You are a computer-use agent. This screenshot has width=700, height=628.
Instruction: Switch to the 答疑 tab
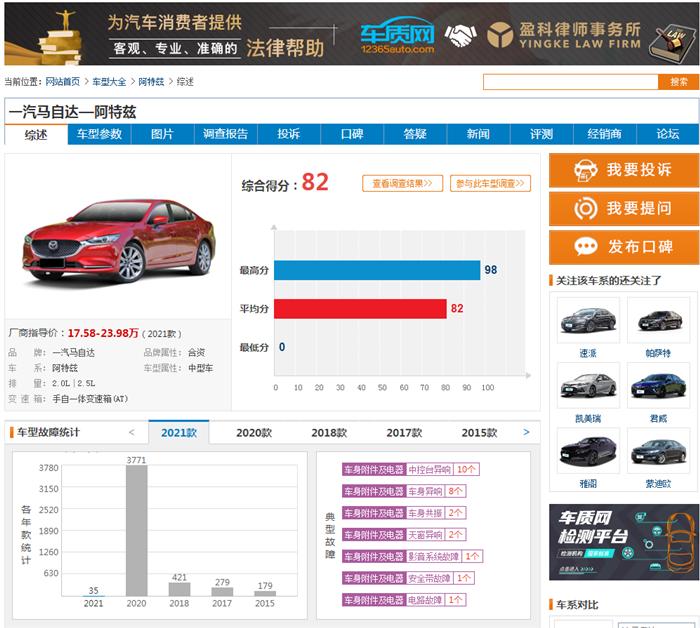point(415,134)
